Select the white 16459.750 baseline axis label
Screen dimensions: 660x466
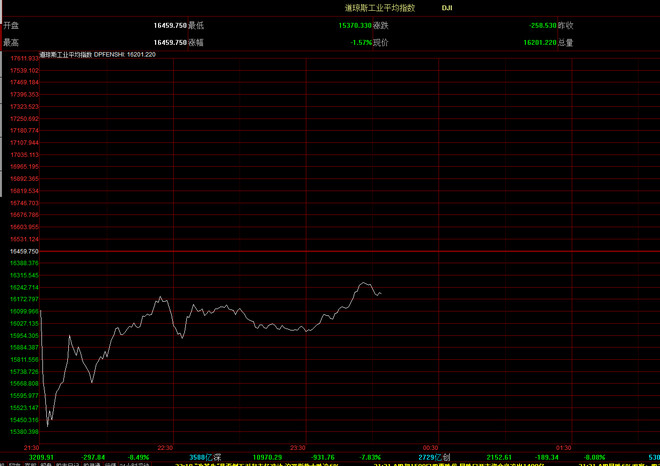pyautogui.click(x=24, y=251)
